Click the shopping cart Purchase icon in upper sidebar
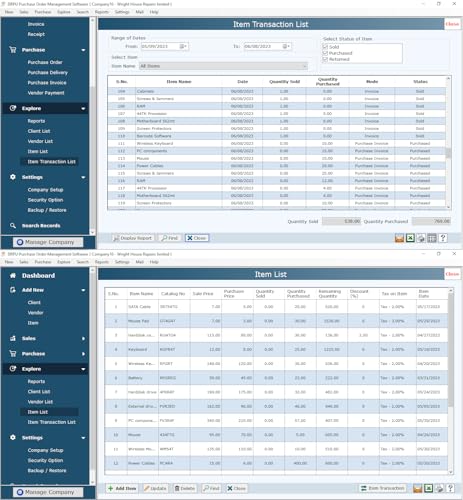The height and width of the screenshot is (500, 463). (x=13, y=50)
